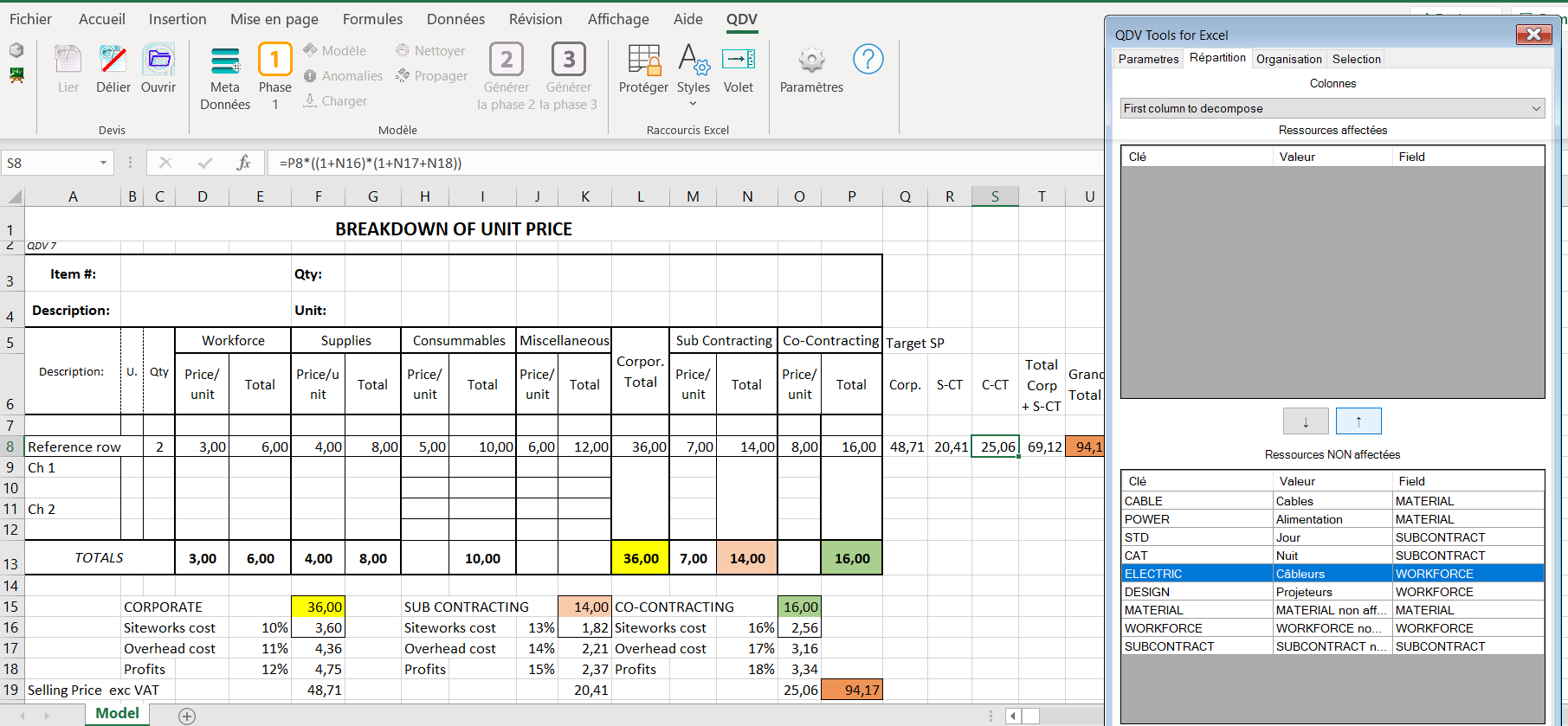
Task: Switch to the Accueil ribbon tab
Action: [x=102, y=19]
